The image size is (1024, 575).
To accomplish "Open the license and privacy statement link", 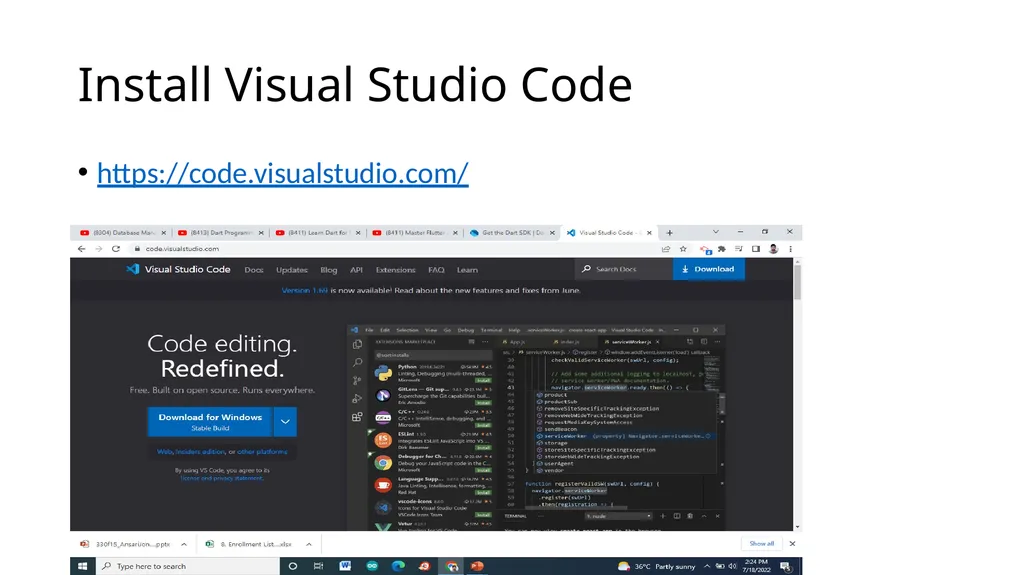I will pyautogui.click(x=221, y=478).
